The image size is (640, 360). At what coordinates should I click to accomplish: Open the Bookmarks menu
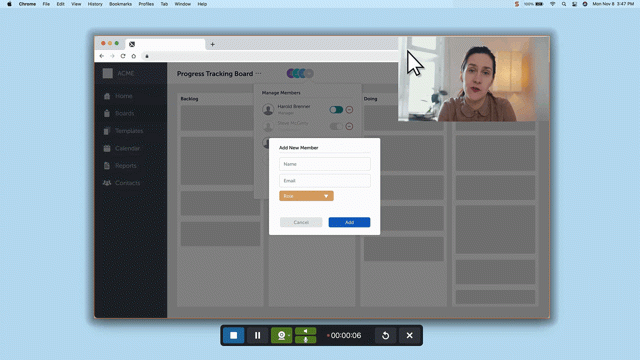(x=120, y=4)
